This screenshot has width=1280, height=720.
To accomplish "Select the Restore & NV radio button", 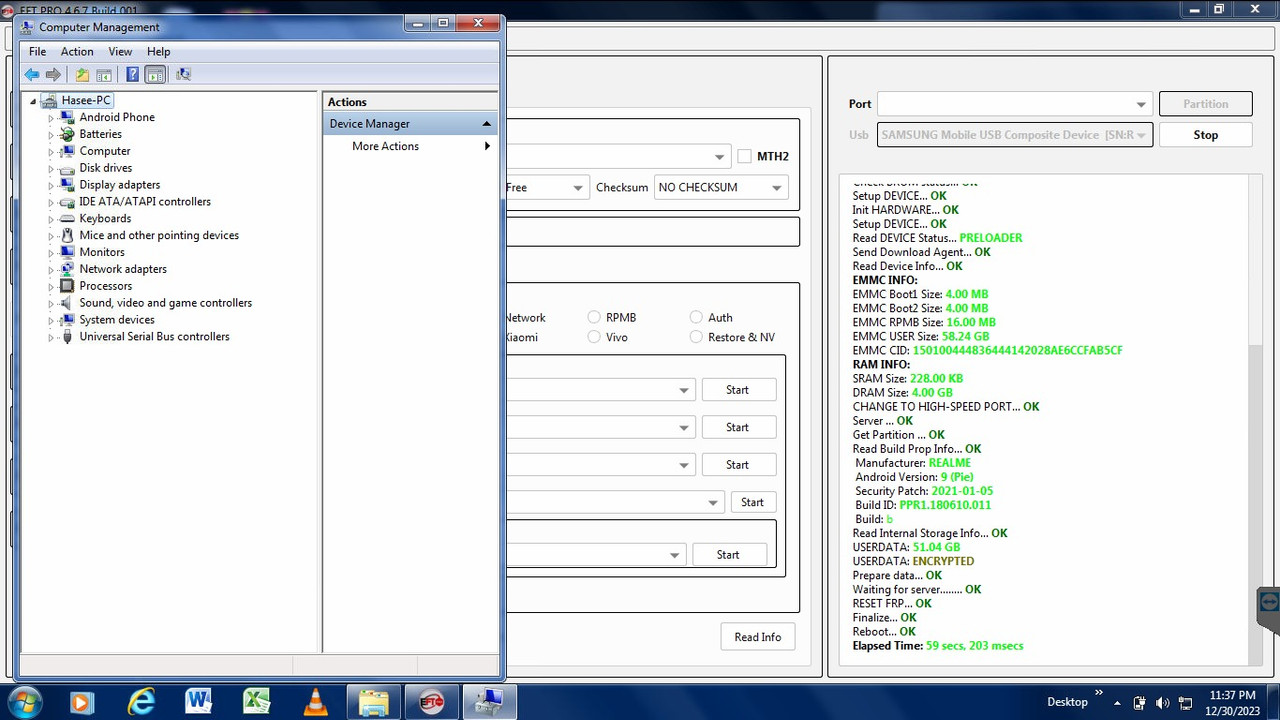I will 696,337.
